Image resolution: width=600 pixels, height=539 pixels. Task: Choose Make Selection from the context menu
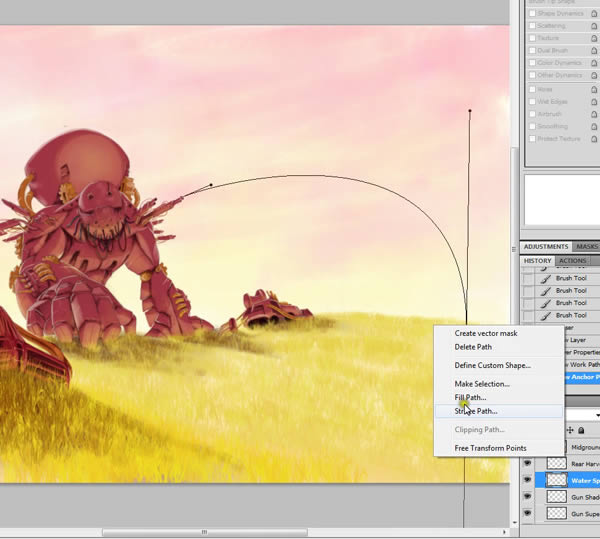482,384
